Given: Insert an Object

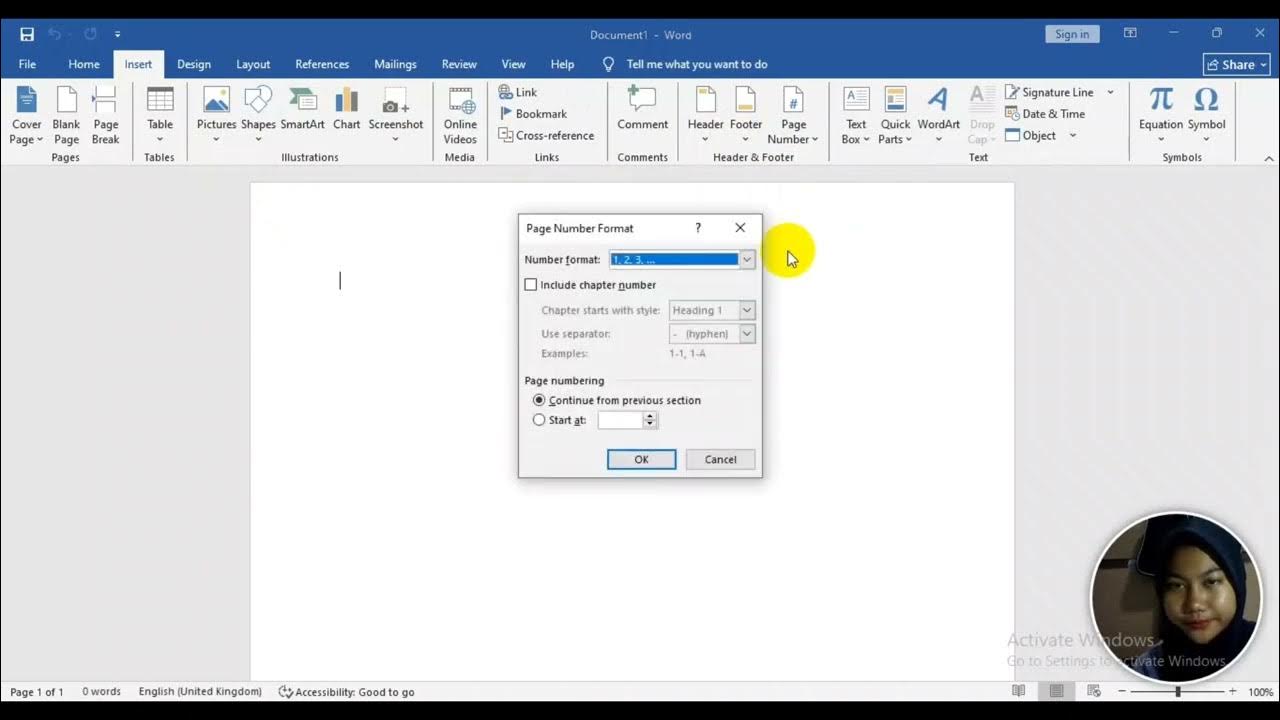Looking at the screenshot, I should tap(1031, 135).
